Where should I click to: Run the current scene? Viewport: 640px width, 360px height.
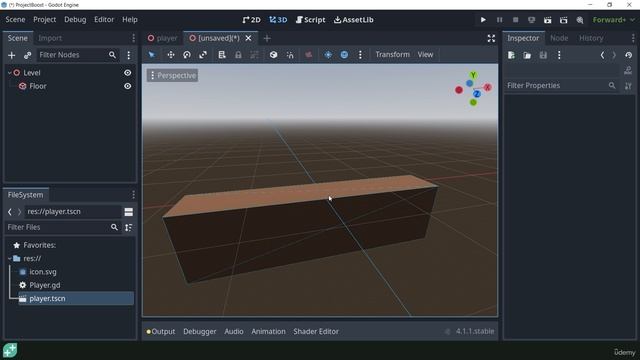click(x=547, y=20)
